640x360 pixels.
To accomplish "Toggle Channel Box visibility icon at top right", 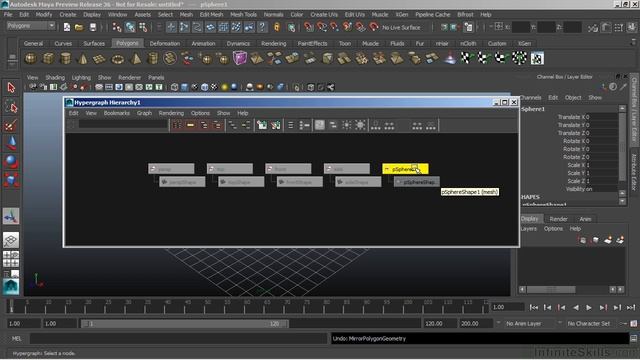I will (632, 27).
